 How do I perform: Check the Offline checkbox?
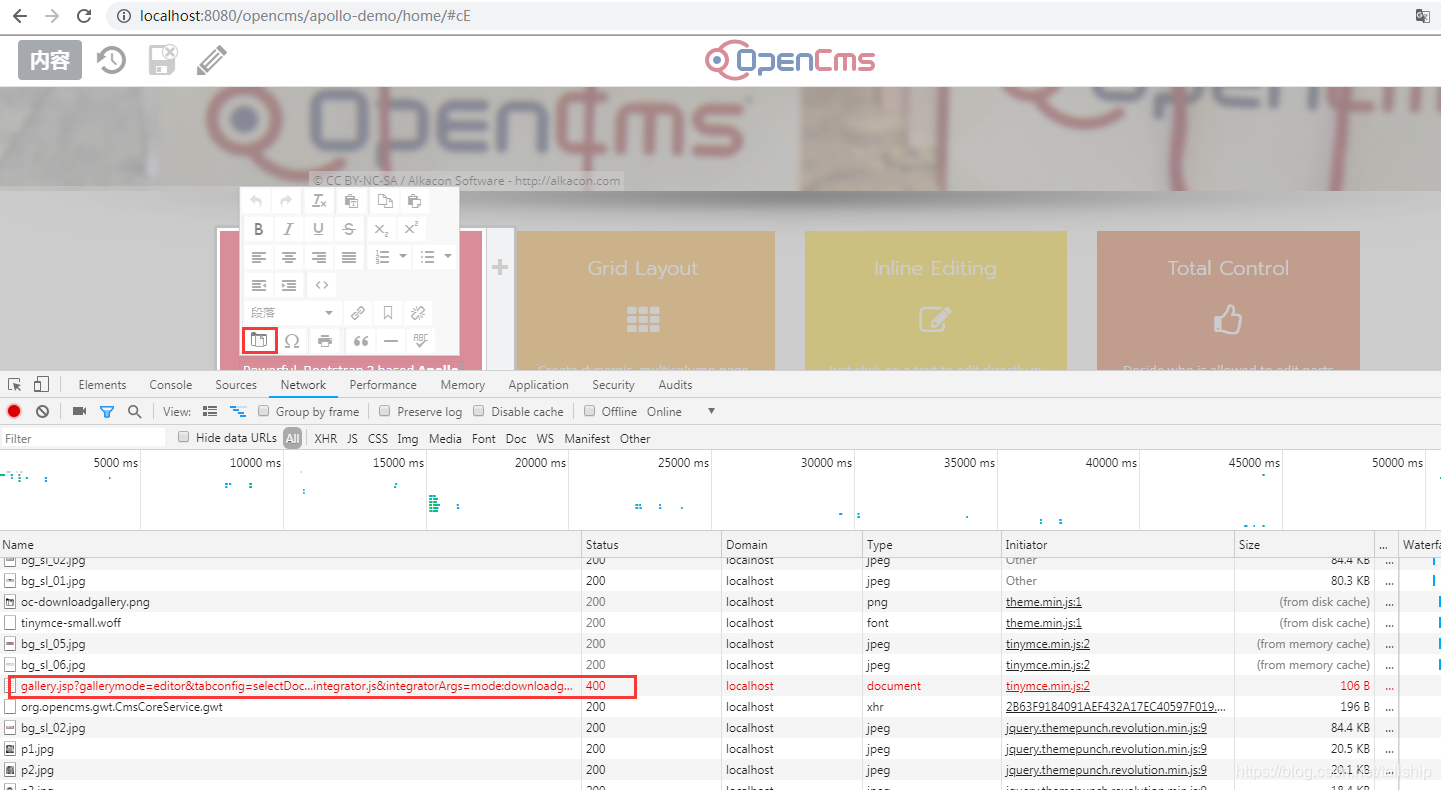(x=590, y=411)
